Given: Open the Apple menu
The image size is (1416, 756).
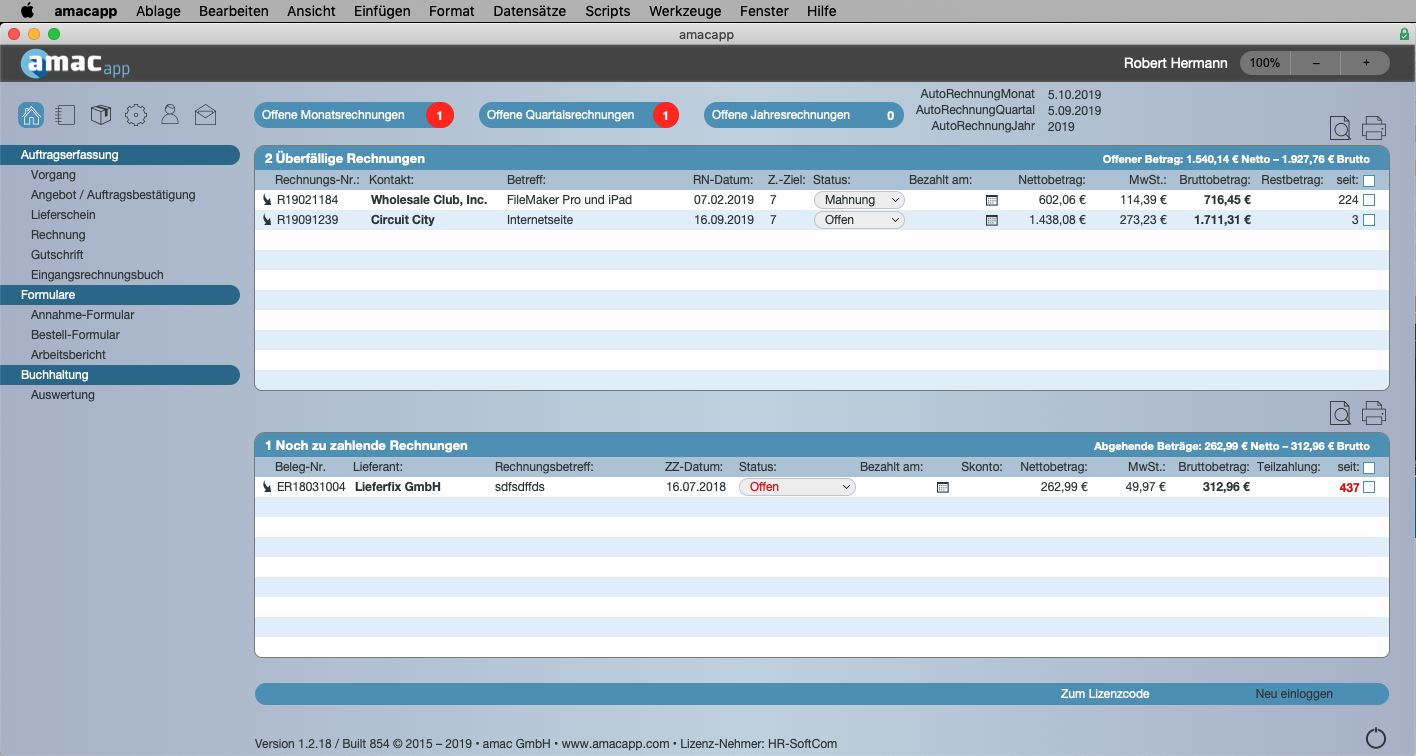Looking at the screenshot, I should (27, 11).
